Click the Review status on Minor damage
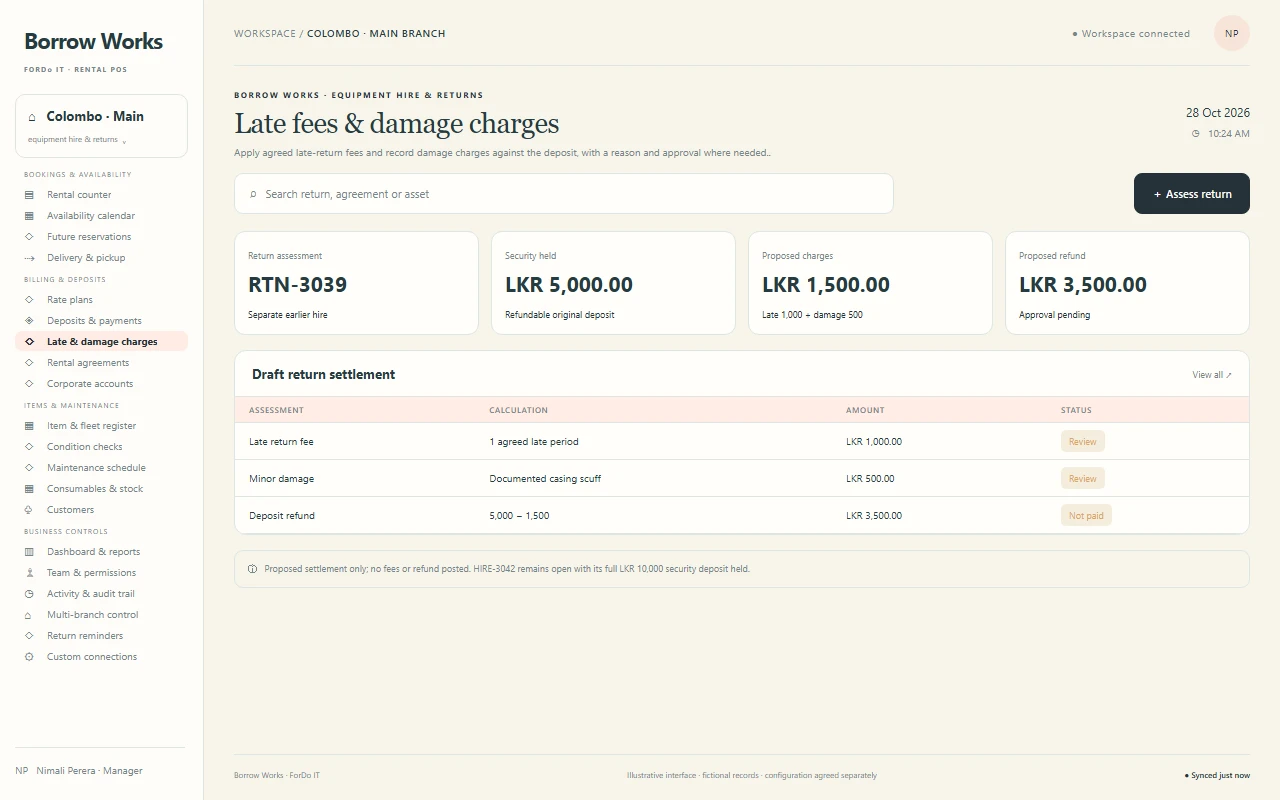Screen dimensions: 1280x800 (x=1083, y=479)
